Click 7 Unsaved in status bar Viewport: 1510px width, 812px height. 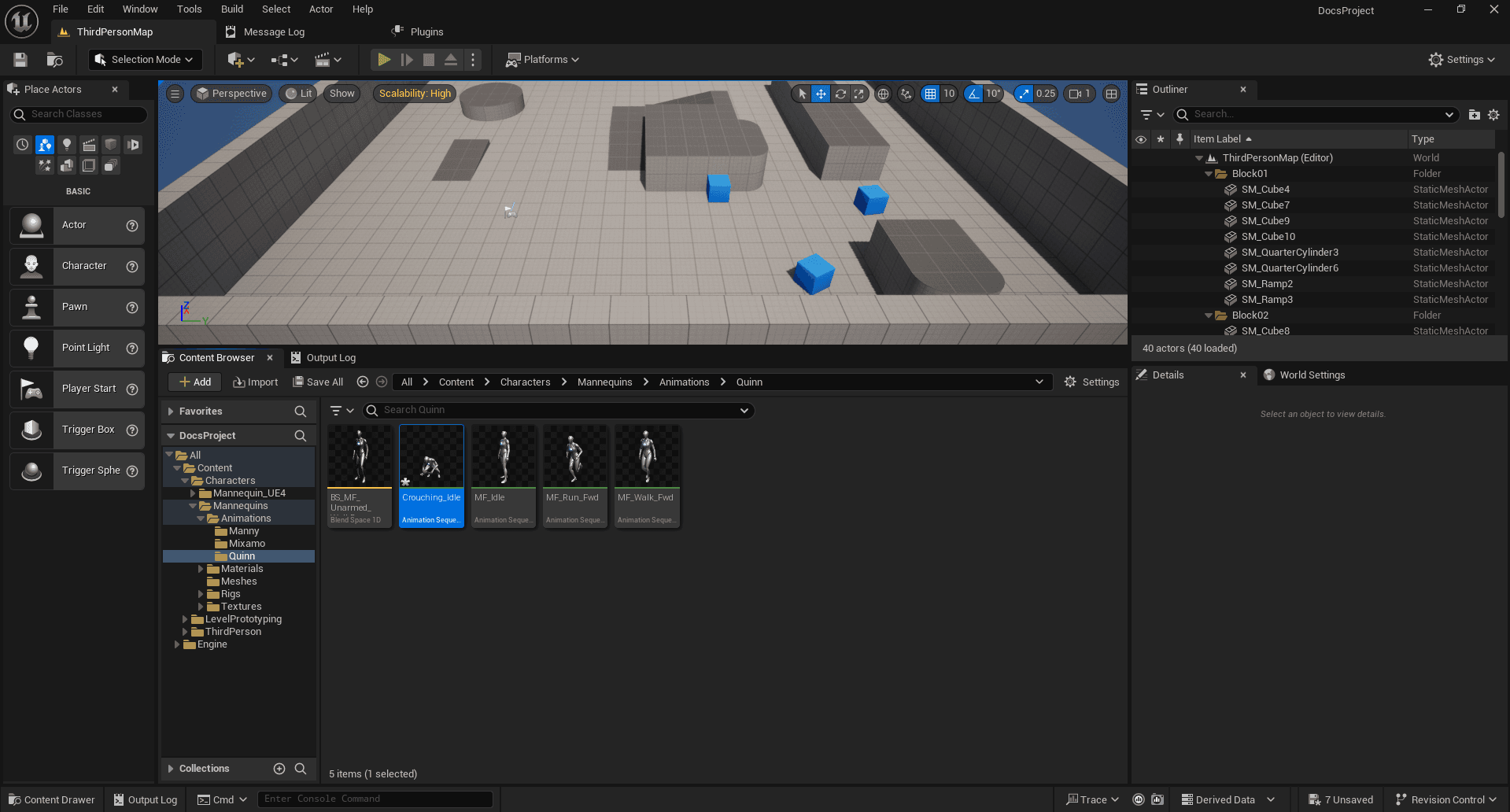coord(1341,800)
